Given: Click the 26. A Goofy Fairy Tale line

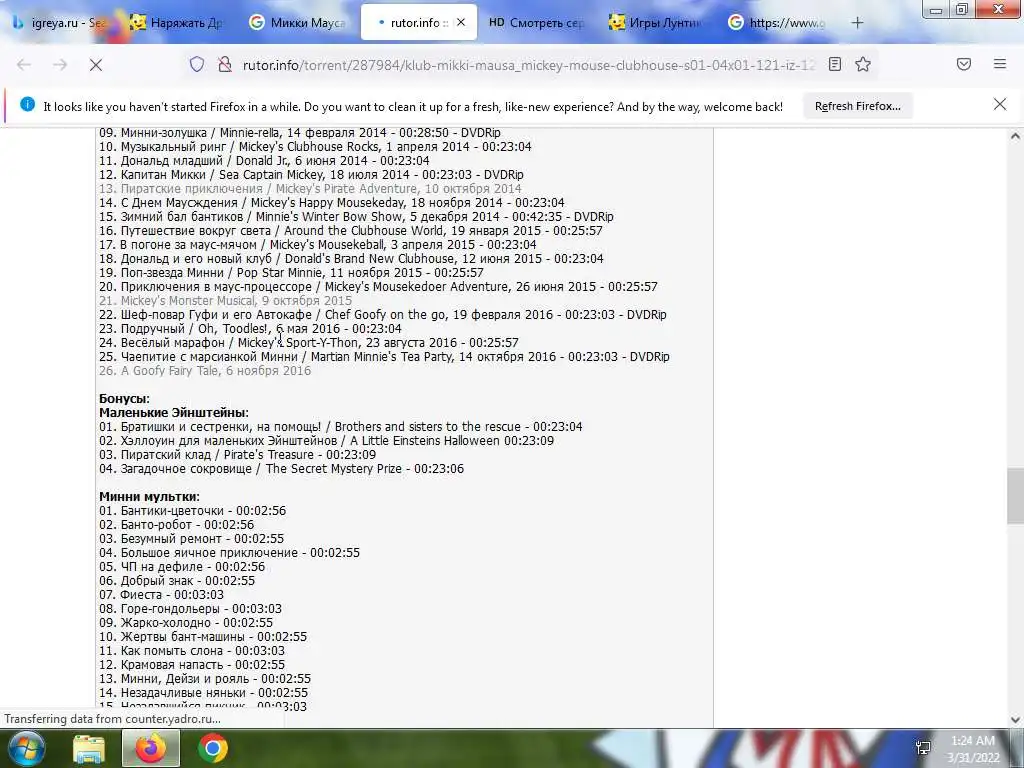Looking at the screenshot, I should tap(205, 371).
